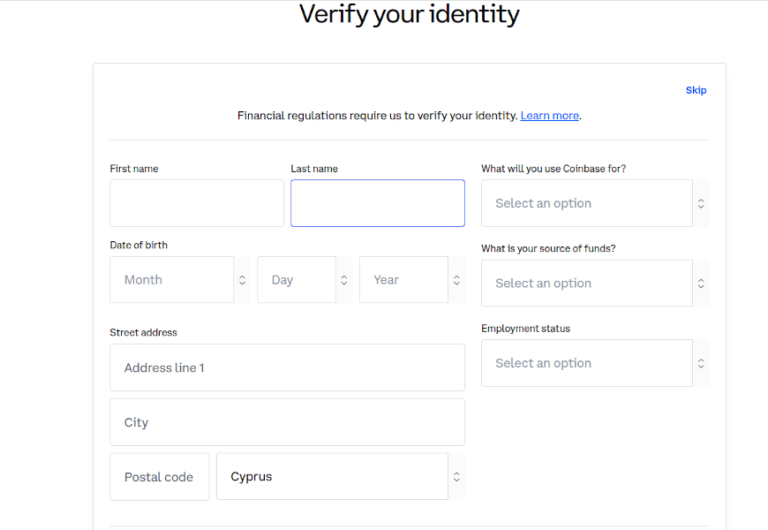Click the Employment status arrows icon
Viewport: 768px width, 530px height.
[701, 363]
